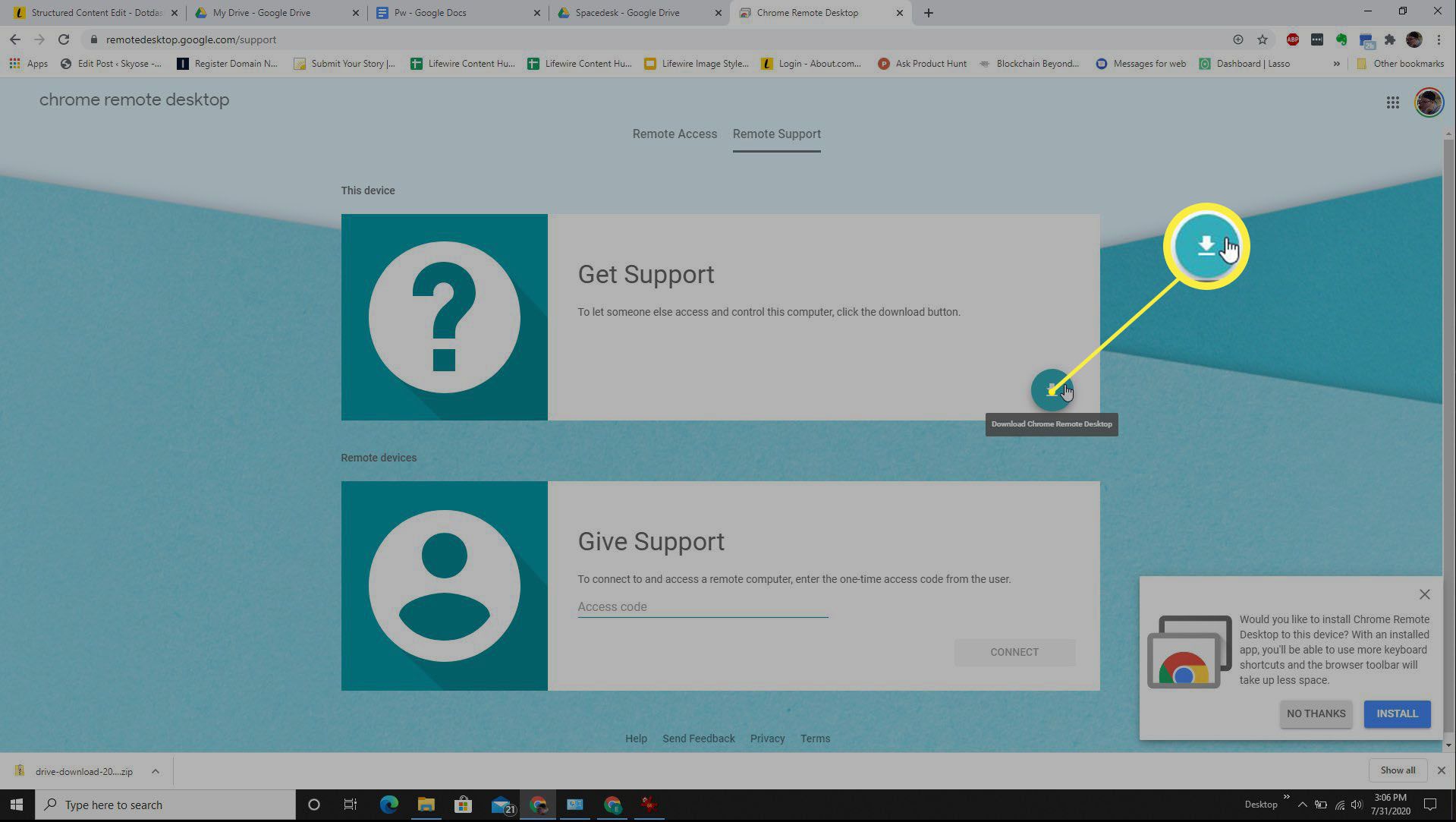Open the Messages for web bookmark

[x=1140, y=64]
